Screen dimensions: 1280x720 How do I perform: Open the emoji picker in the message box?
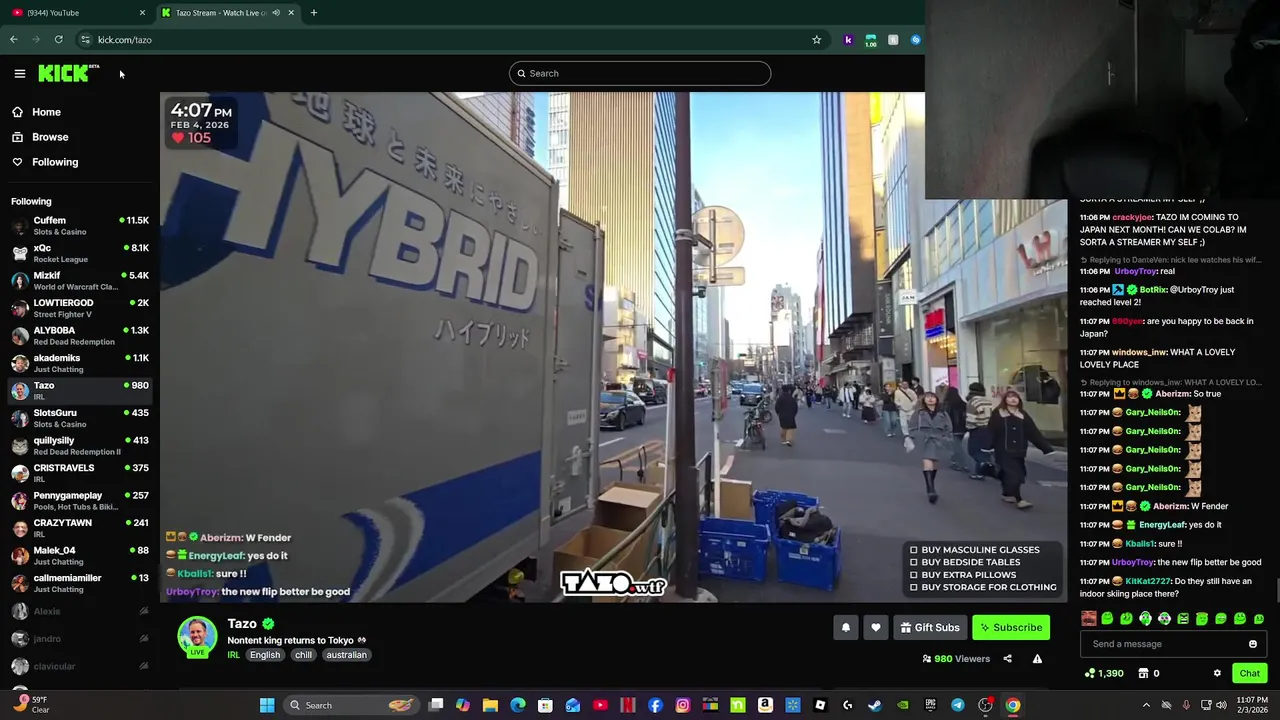[1253, 644]
